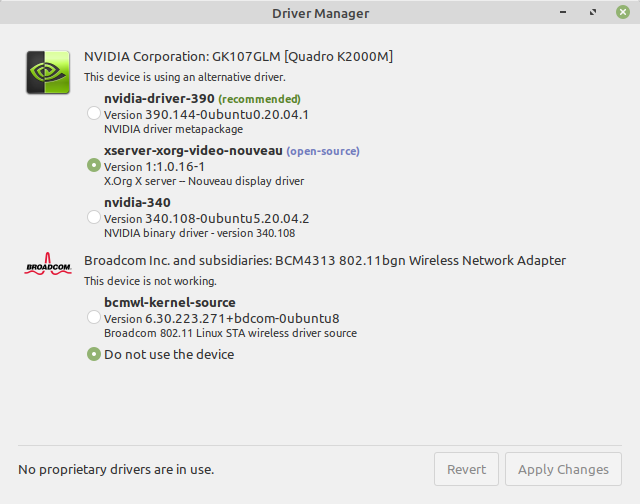
Task: Select bcmwl-kernel-source radio button
Action: (x=94, y=317)
